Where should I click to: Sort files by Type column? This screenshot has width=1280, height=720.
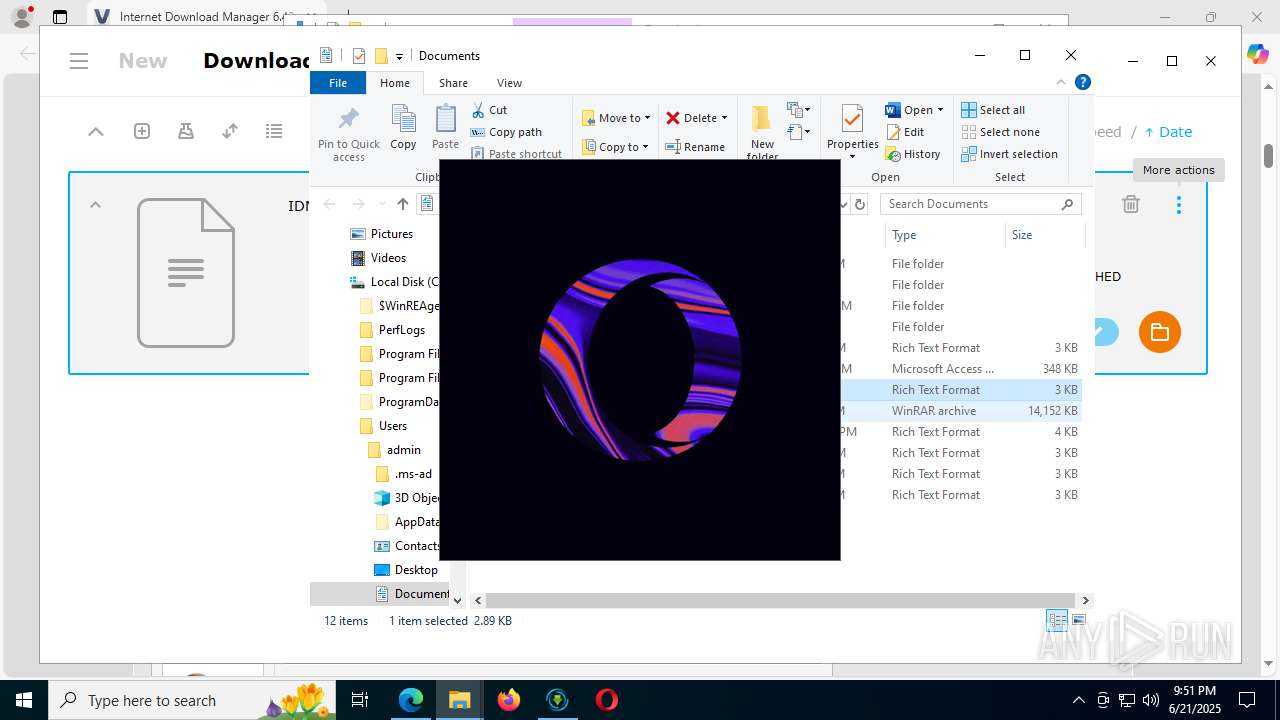click(945, 235)
